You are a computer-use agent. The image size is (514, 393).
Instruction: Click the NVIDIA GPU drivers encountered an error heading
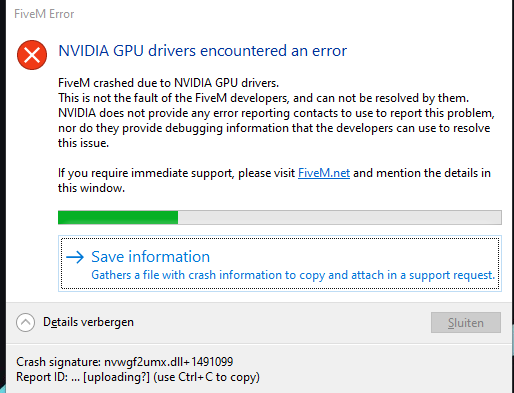coord(203,51)
